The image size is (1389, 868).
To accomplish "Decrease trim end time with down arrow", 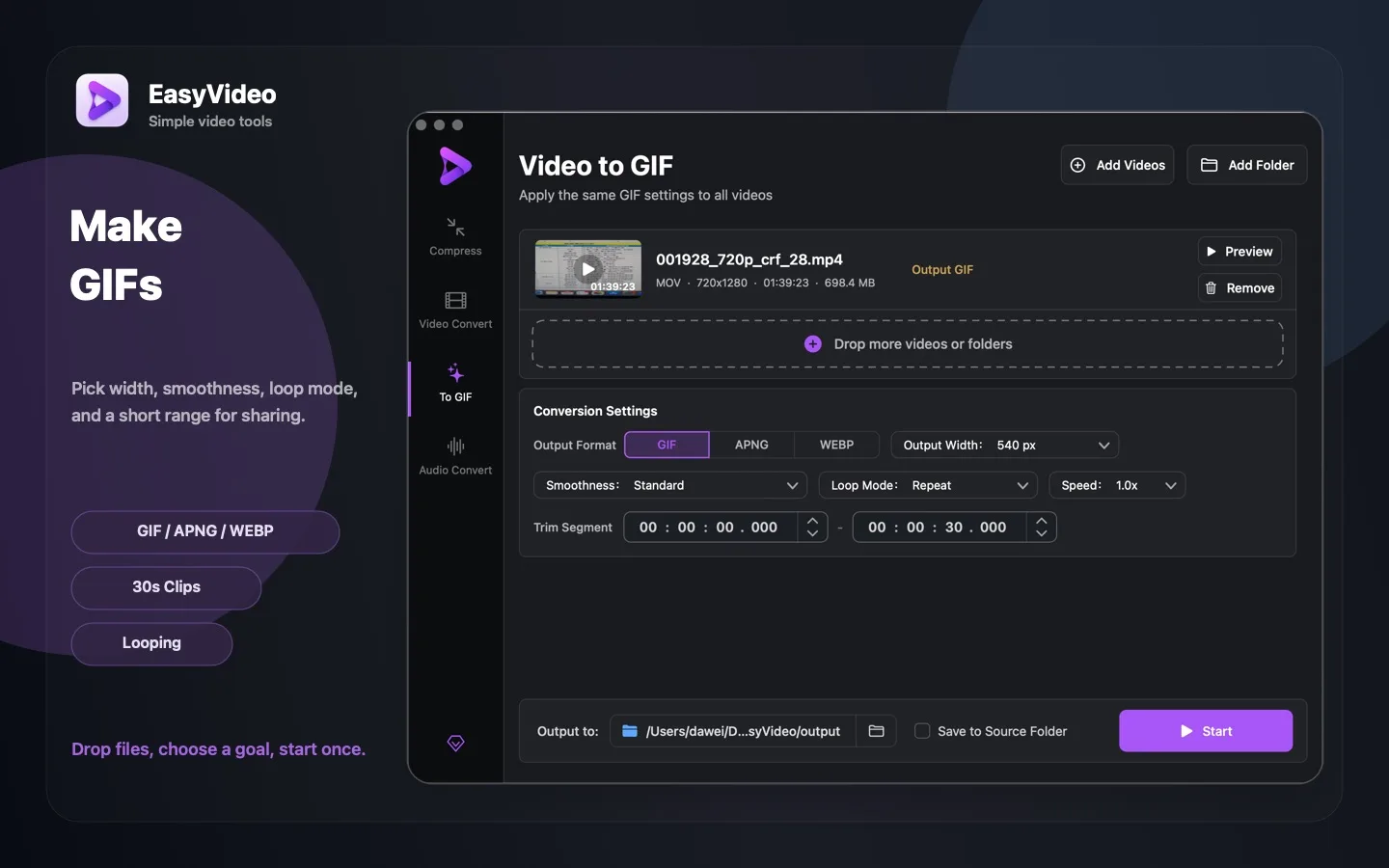I will pos(1041,533).
